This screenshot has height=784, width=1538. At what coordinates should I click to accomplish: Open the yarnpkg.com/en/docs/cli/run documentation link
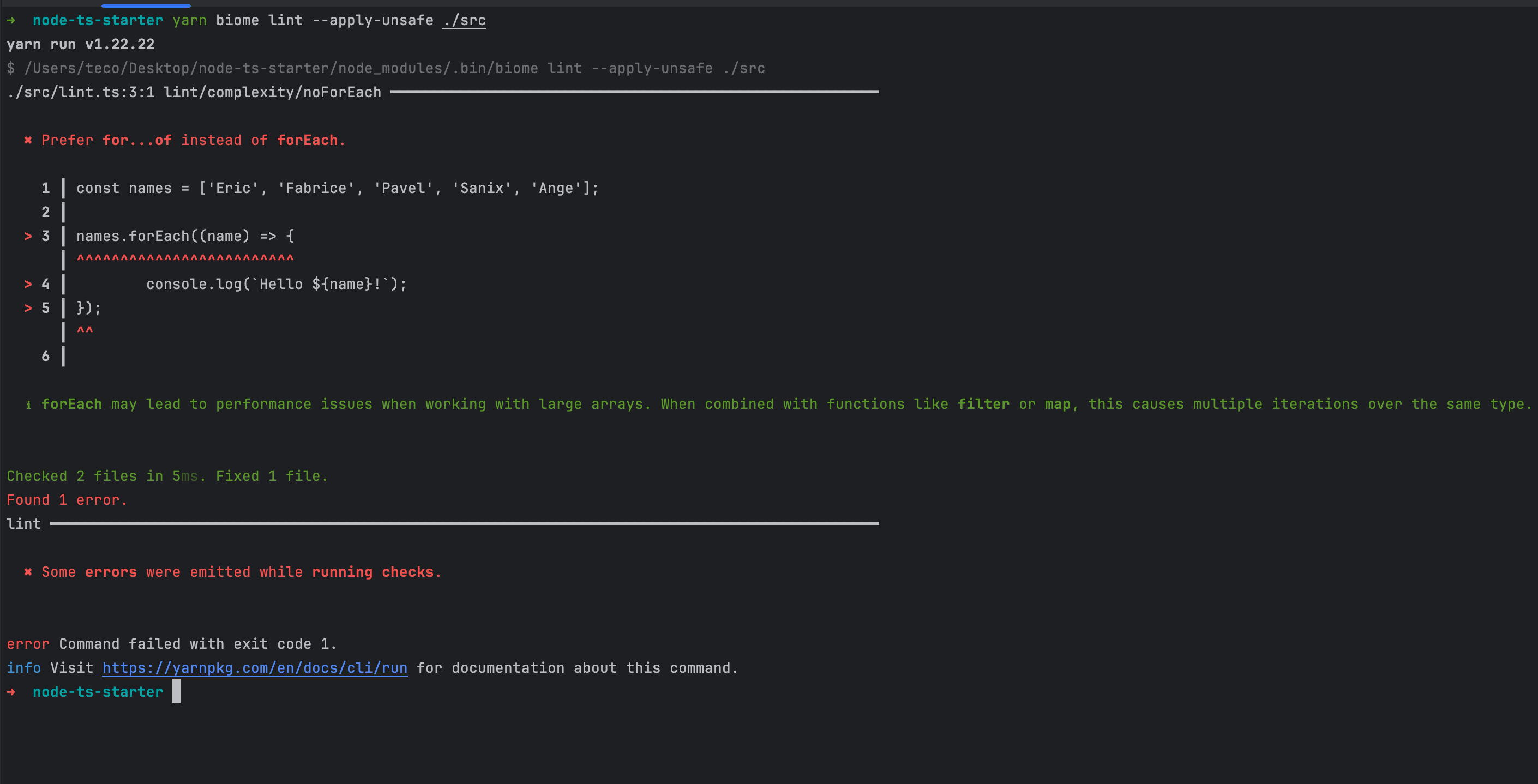click(x=255, y=668)
